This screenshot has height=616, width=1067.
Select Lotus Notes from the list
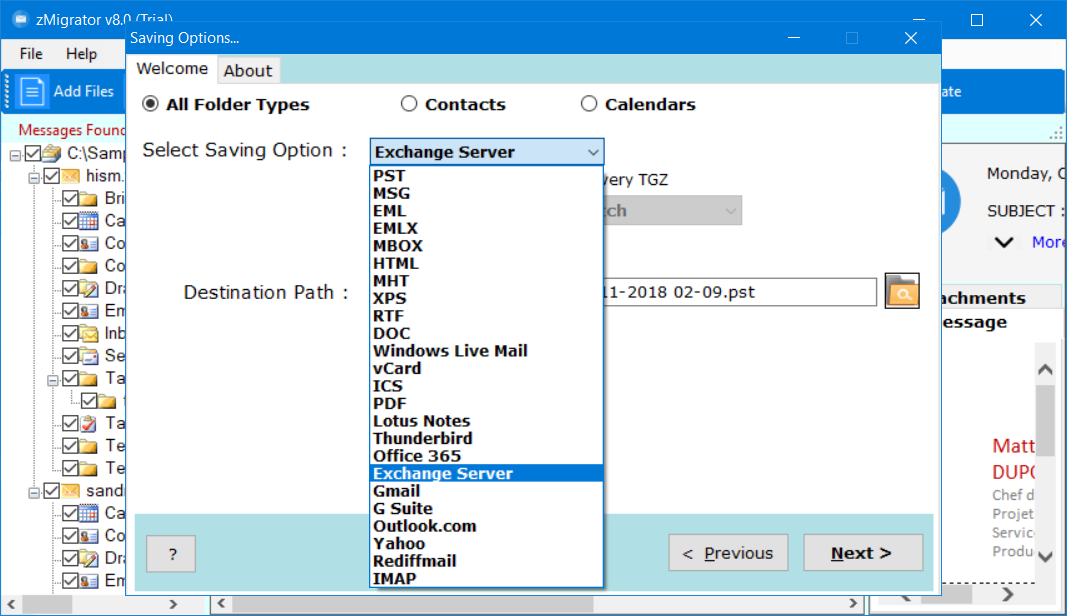pos(487,421)
